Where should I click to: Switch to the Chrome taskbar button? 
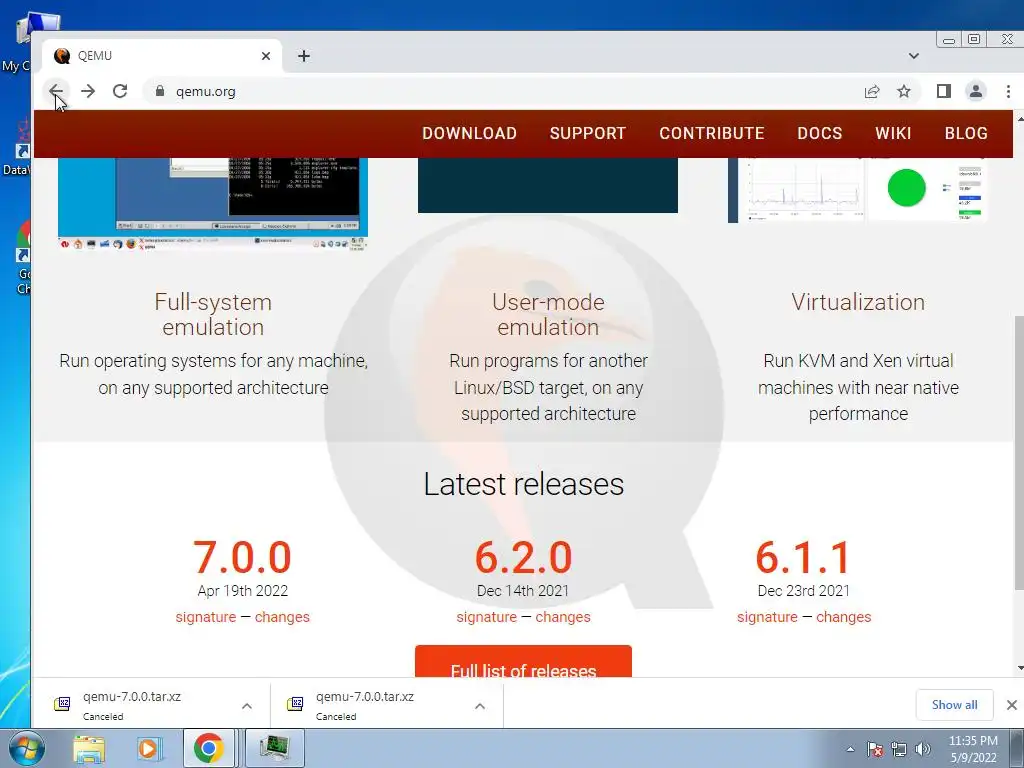click(x=208, y=748)
